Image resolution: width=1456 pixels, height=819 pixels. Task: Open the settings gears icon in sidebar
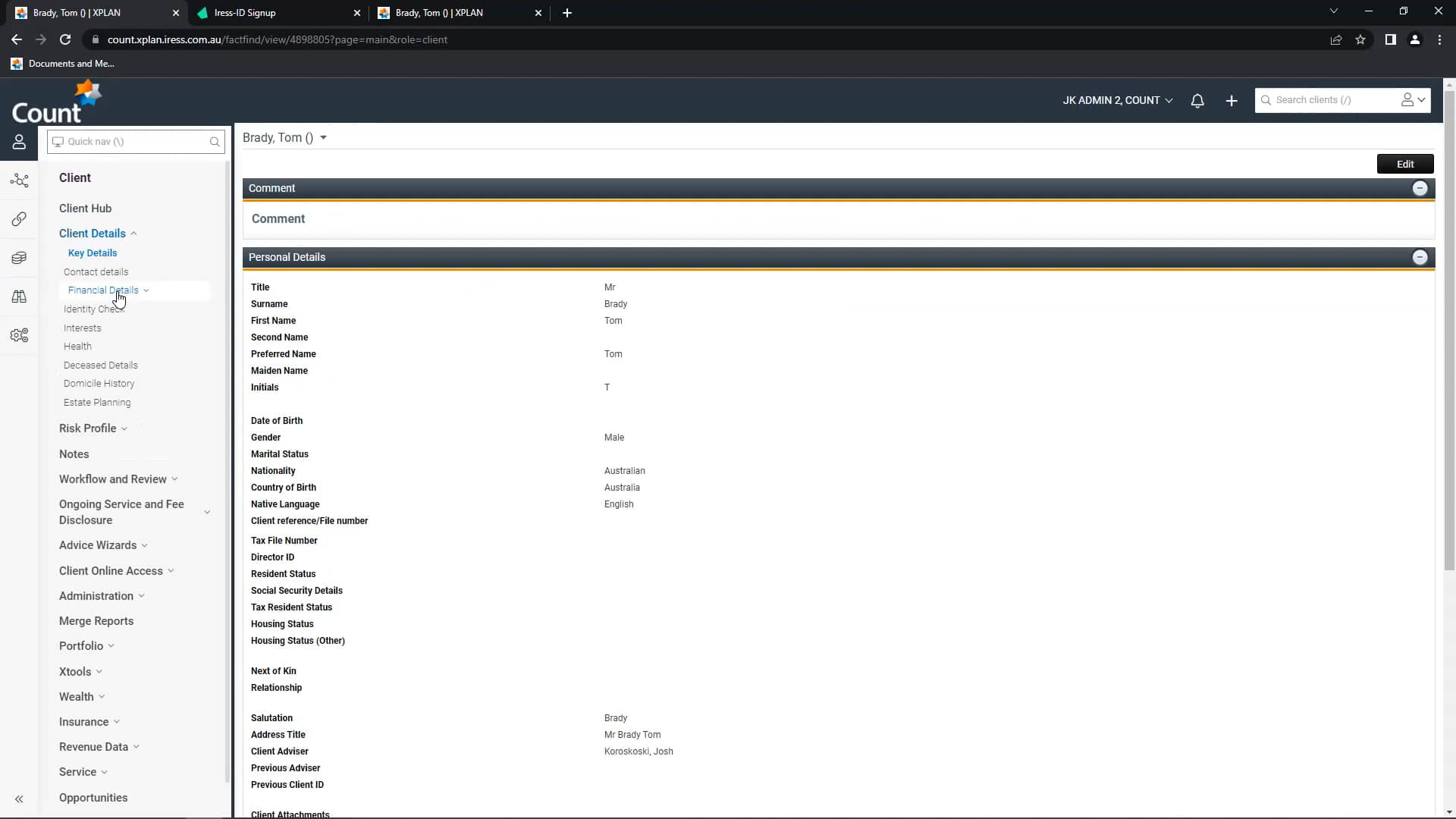19,334
